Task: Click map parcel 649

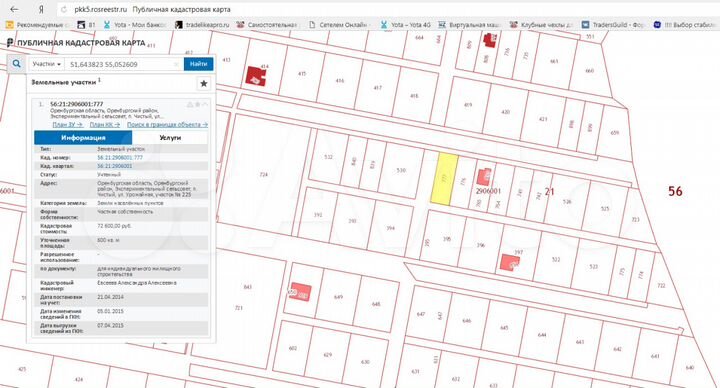Action: tap(338, 297)
